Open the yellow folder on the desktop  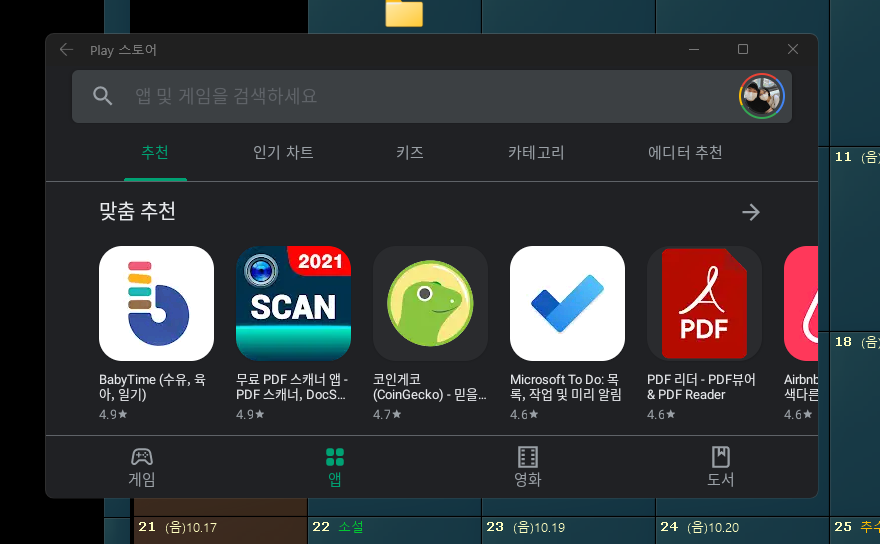(404, 13)
